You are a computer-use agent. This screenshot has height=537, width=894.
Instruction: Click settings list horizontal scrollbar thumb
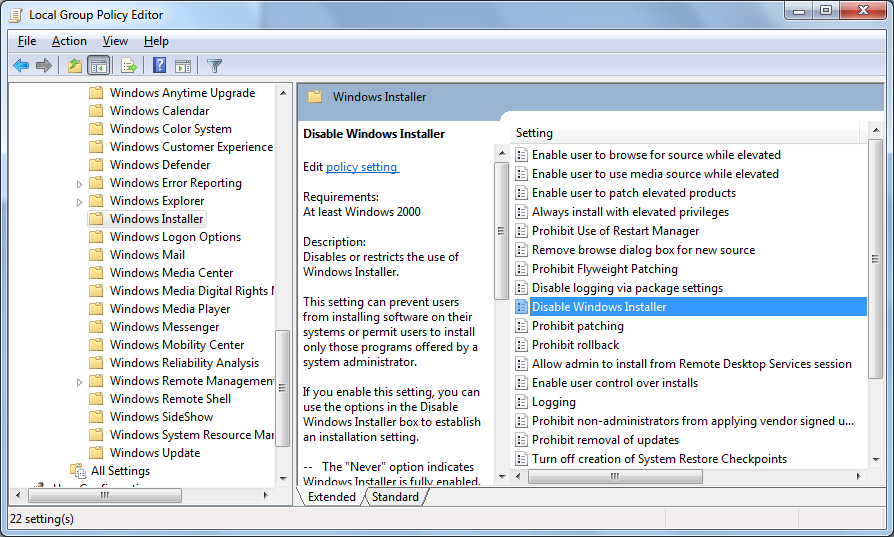click(x=615, y=477)
